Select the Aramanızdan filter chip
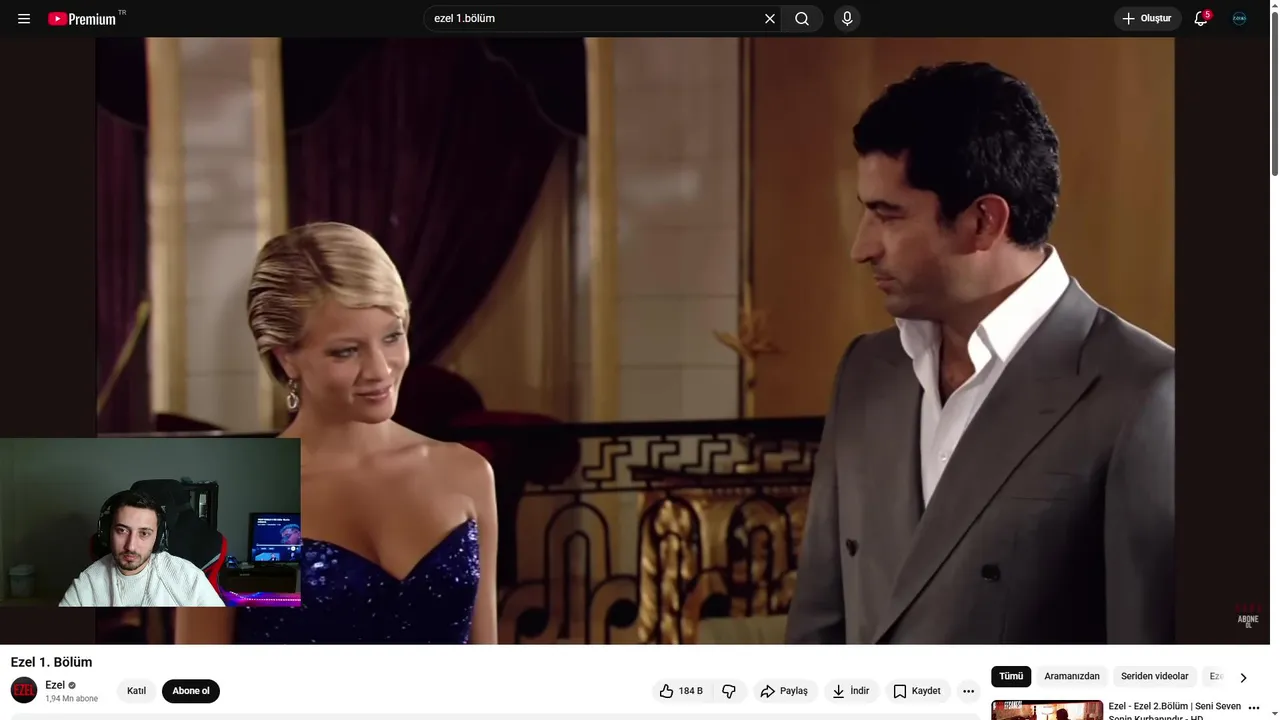 [1072, 677]
